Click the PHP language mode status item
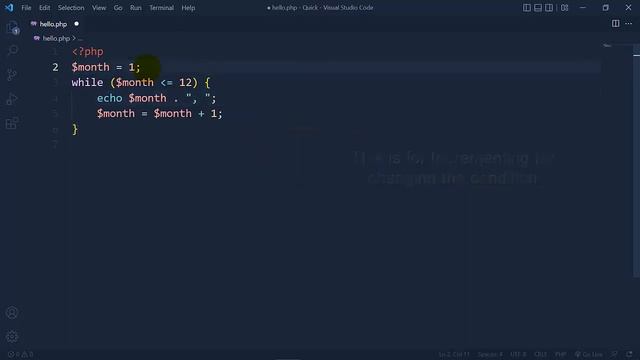This screenshot has height=360, width=640. pyautogui.click(x=560, y=354)
